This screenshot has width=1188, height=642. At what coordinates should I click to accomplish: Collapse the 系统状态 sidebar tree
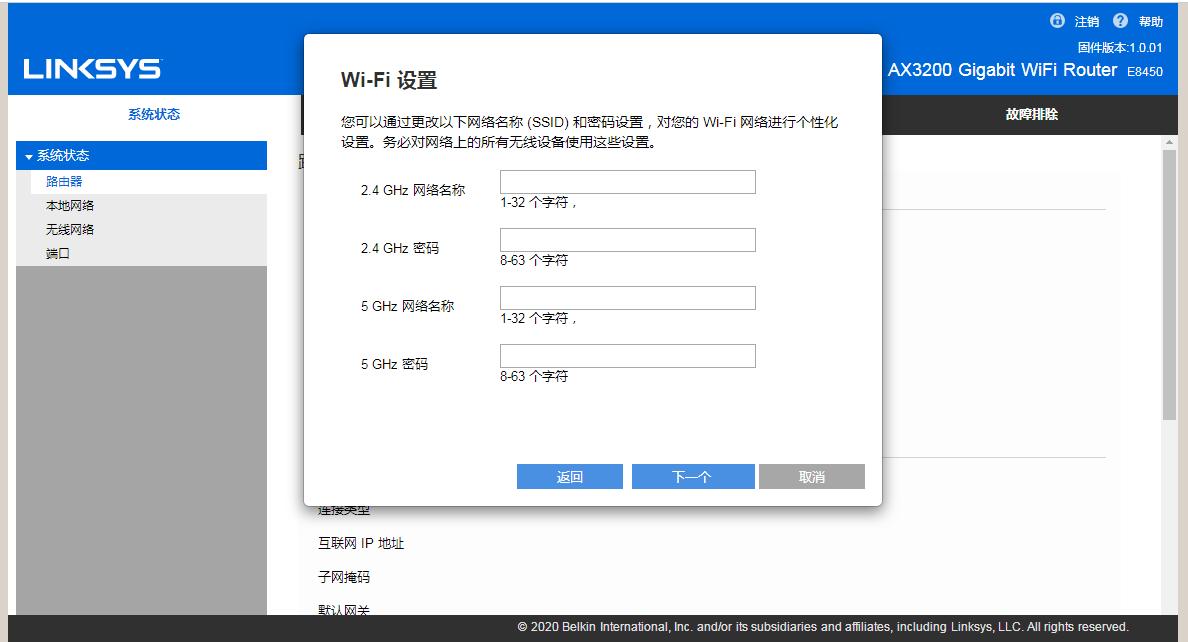coord(27,155)
